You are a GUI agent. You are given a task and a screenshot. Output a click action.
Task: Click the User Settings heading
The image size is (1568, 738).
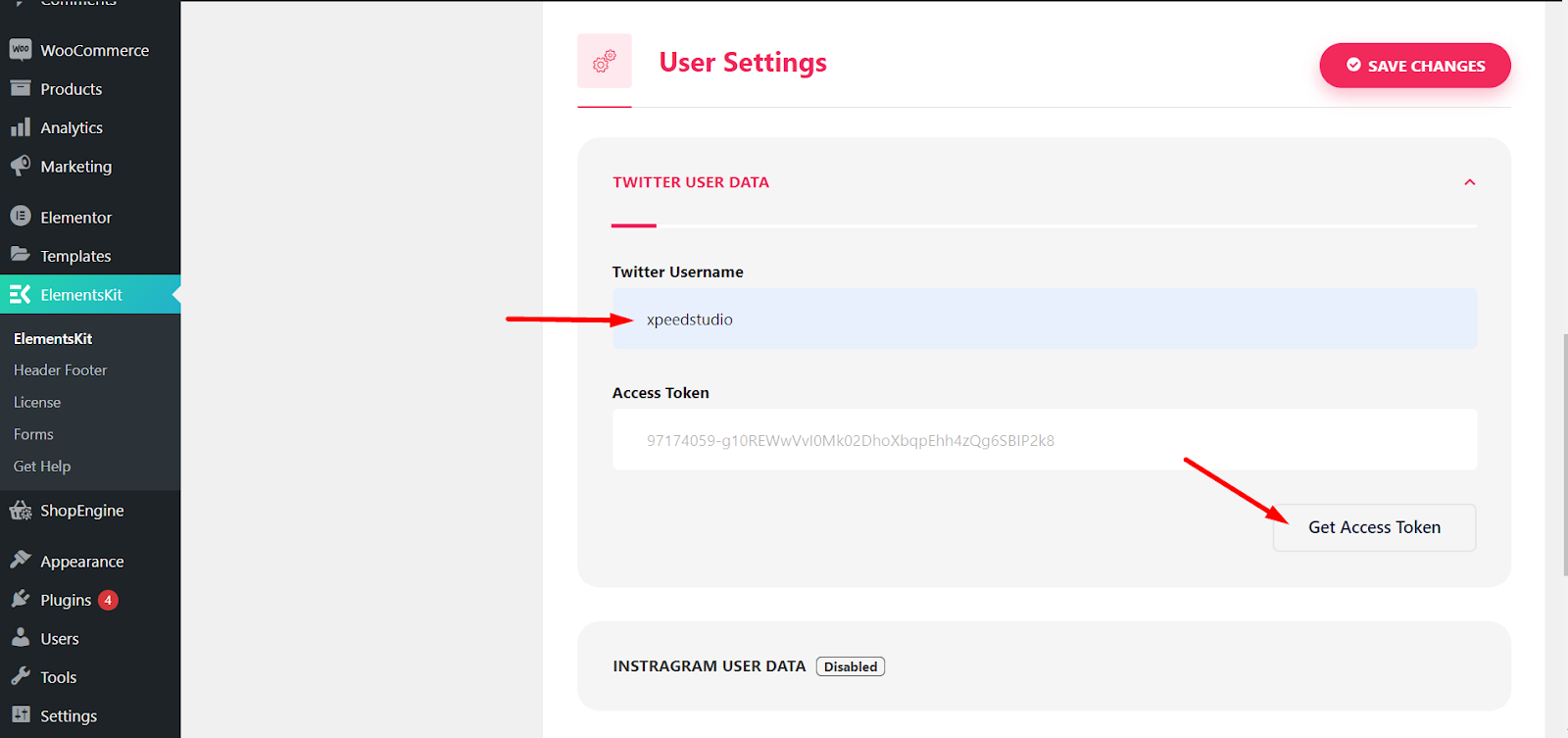coord(743,62)
